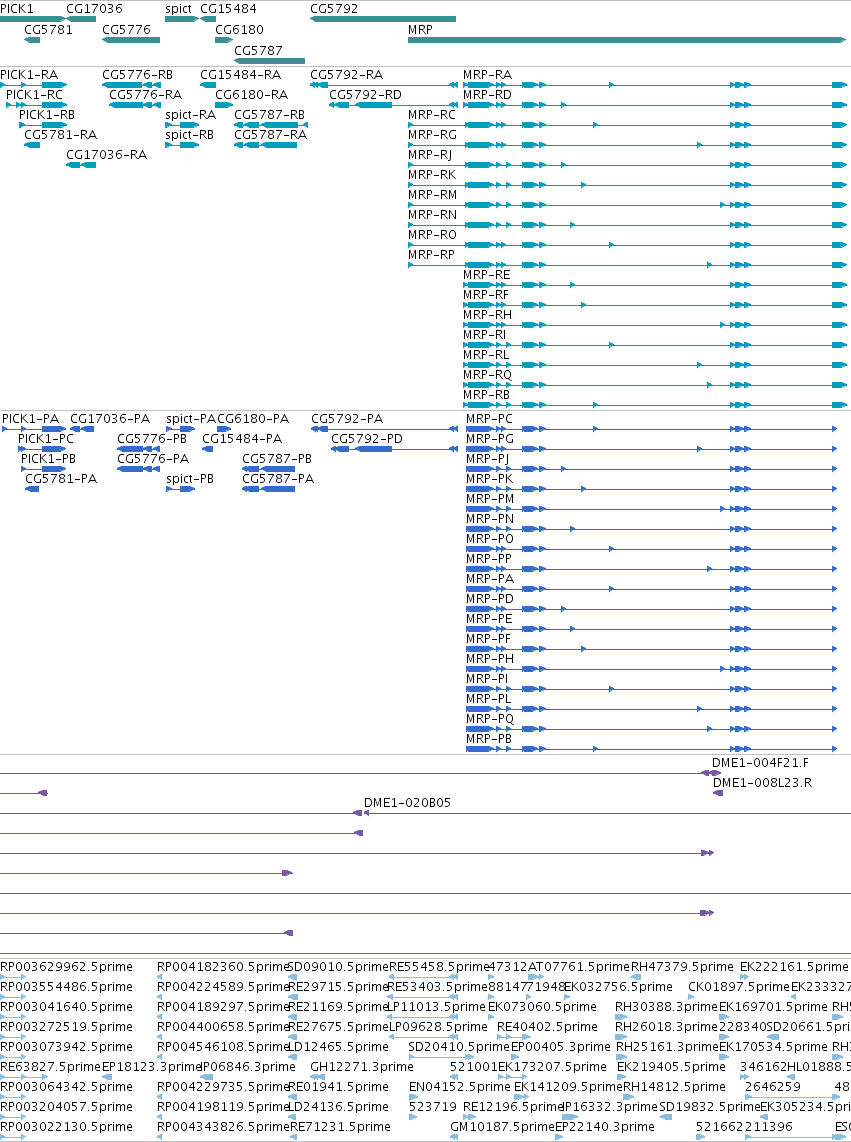The width and height of the screenshot is (851, 1142).
Task: Click the CG5781-RA transcript label
Action: (60, 135)
